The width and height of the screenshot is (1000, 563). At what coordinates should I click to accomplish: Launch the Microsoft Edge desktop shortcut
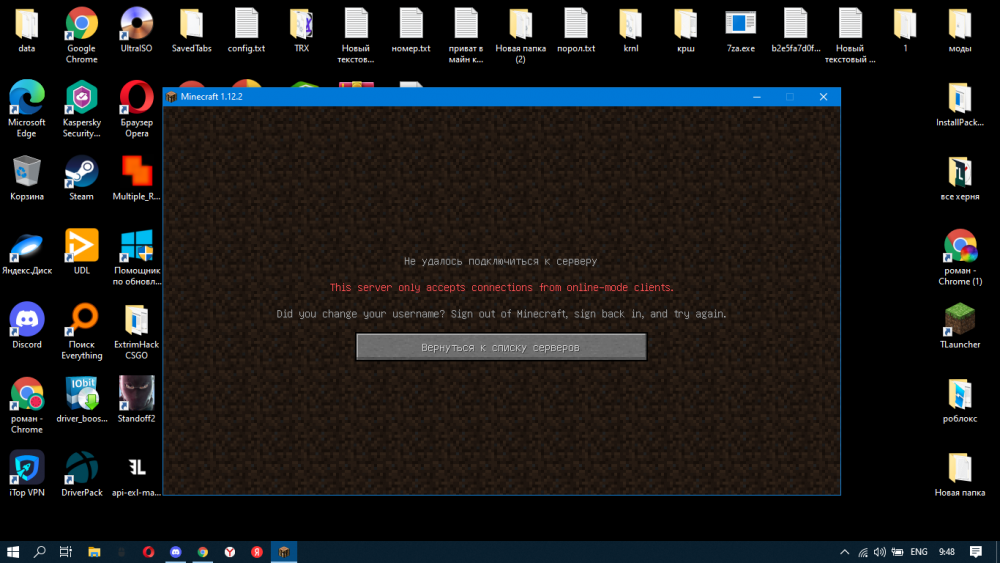[27, 109]
